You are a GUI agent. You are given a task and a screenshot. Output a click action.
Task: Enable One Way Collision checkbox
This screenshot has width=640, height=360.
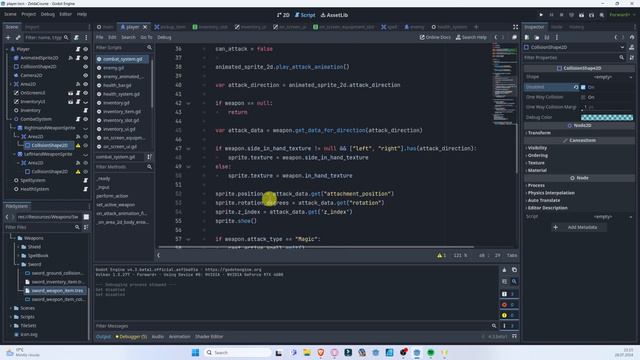pos(583,97)
